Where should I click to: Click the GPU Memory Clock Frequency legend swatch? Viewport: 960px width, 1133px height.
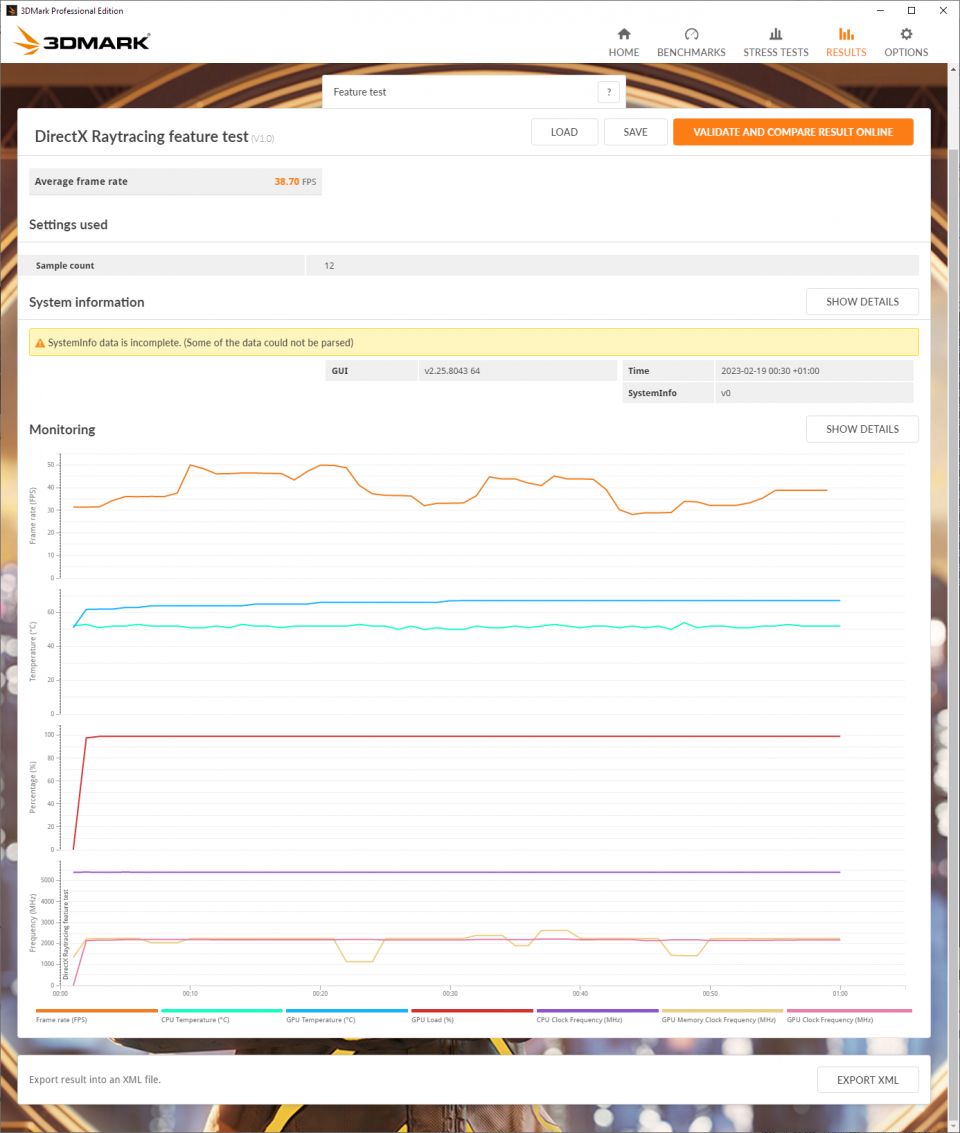722,1011
